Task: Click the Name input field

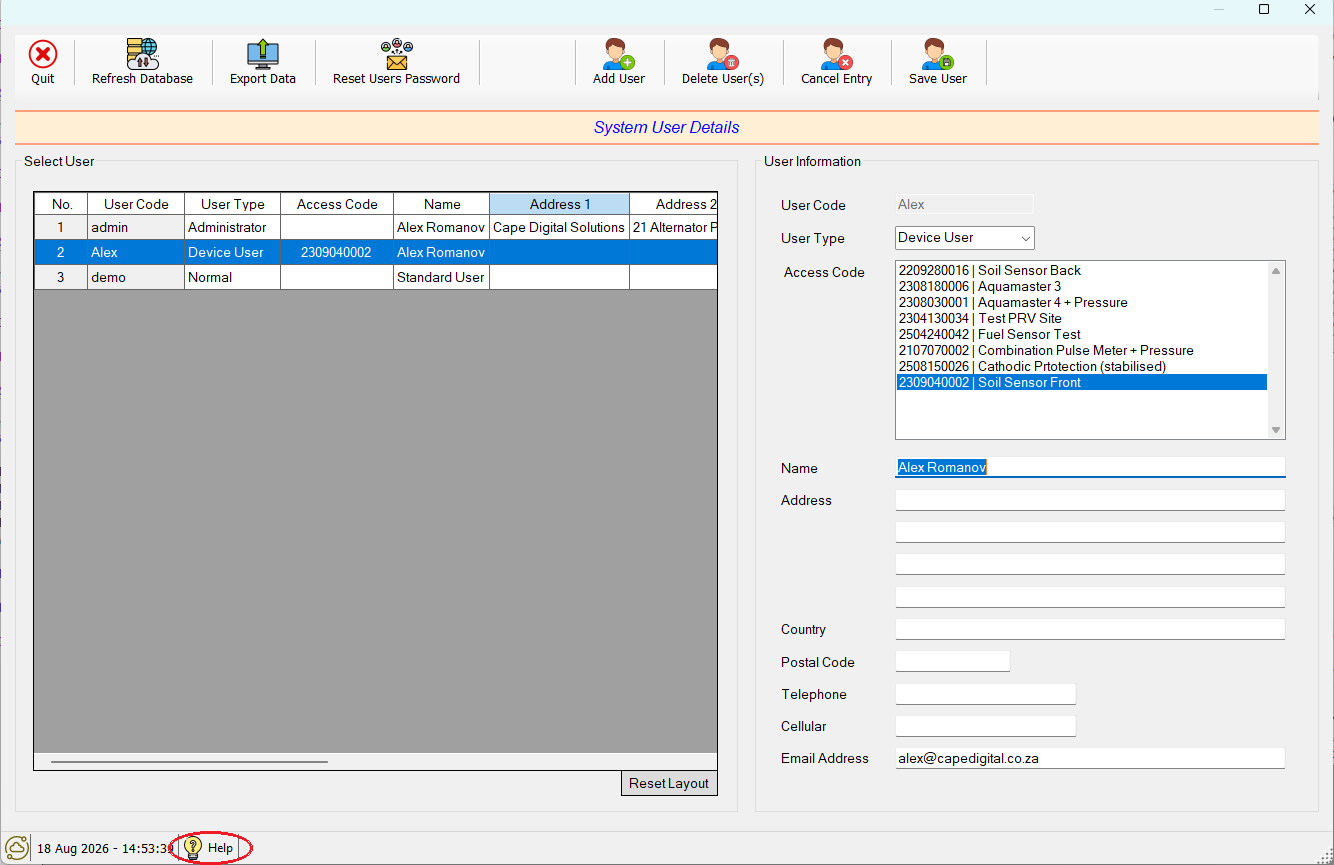Action: (x=1090, y=467)
